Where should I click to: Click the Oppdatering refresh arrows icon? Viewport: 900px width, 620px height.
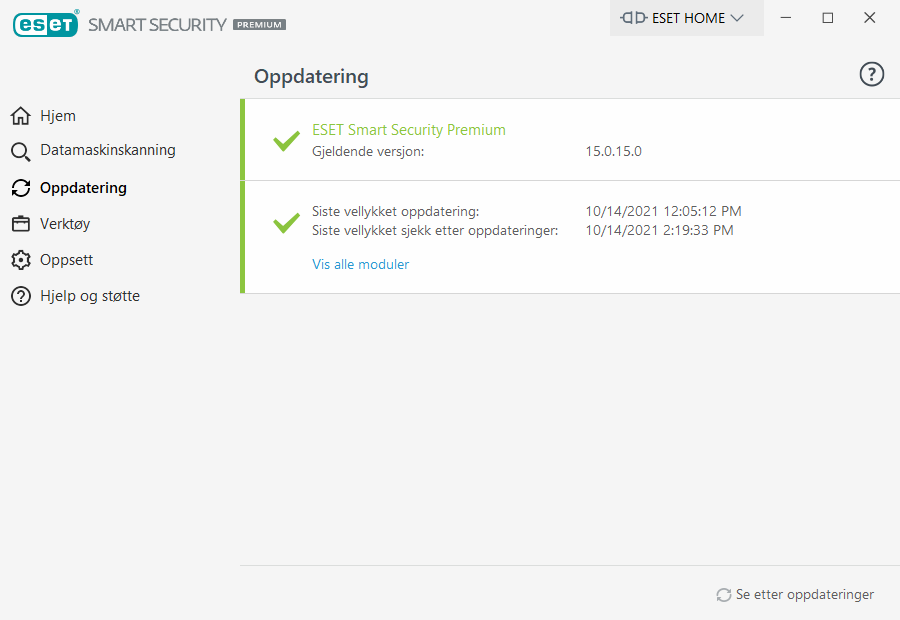click(21, 188)
